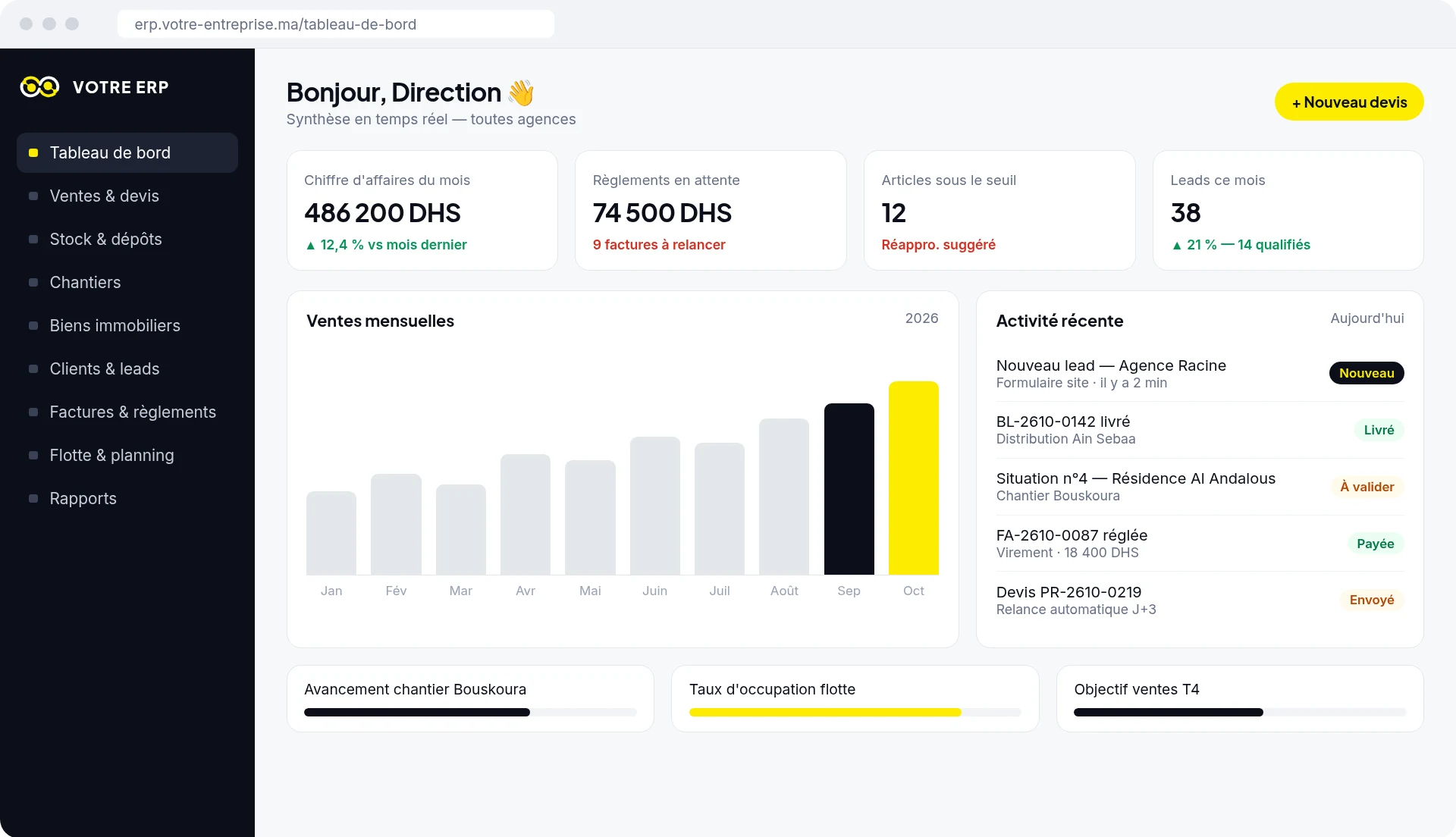
Task: Open BL-2610-0142 livré activity entry
Action: pyautogui.click(x=1200, y=430)
